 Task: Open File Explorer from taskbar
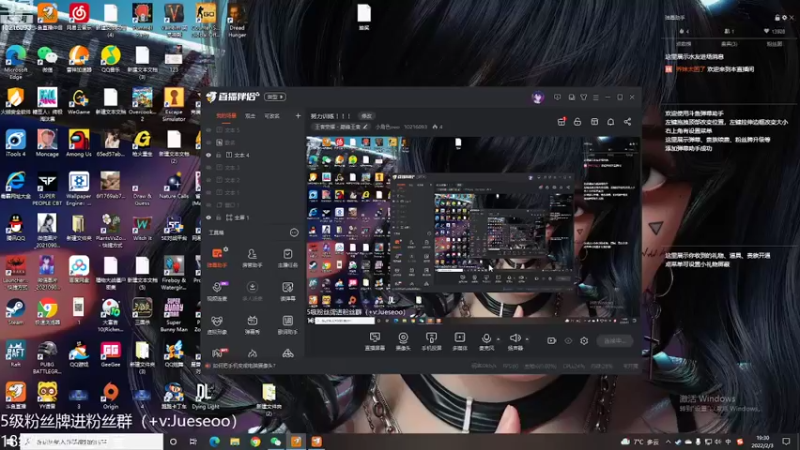pyautogui.click(x=235, y=441)
